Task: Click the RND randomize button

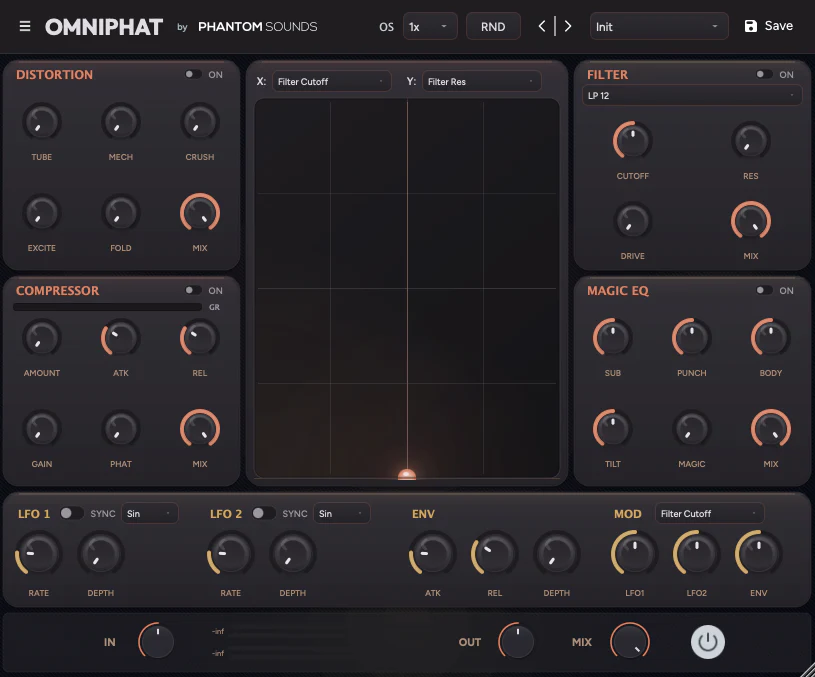Action: [x=493, y=27]
